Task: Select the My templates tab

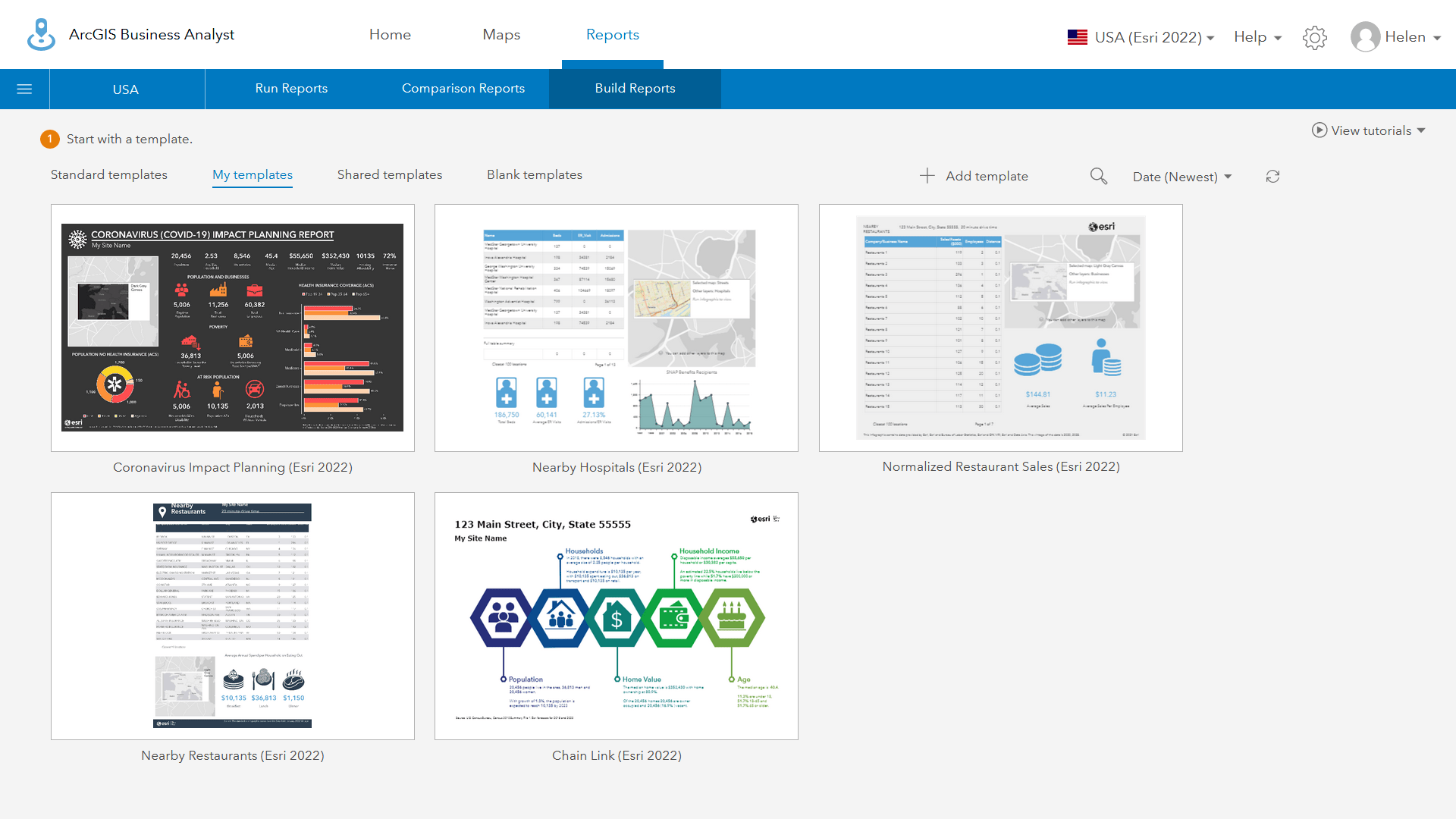Action: 252,175
